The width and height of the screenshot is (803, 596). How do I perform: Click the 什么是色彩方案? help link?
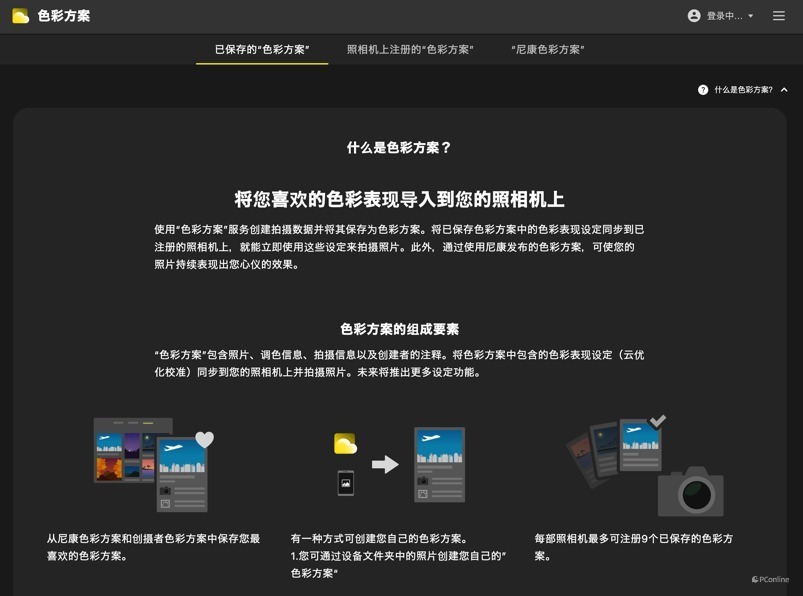click(744, 90)
